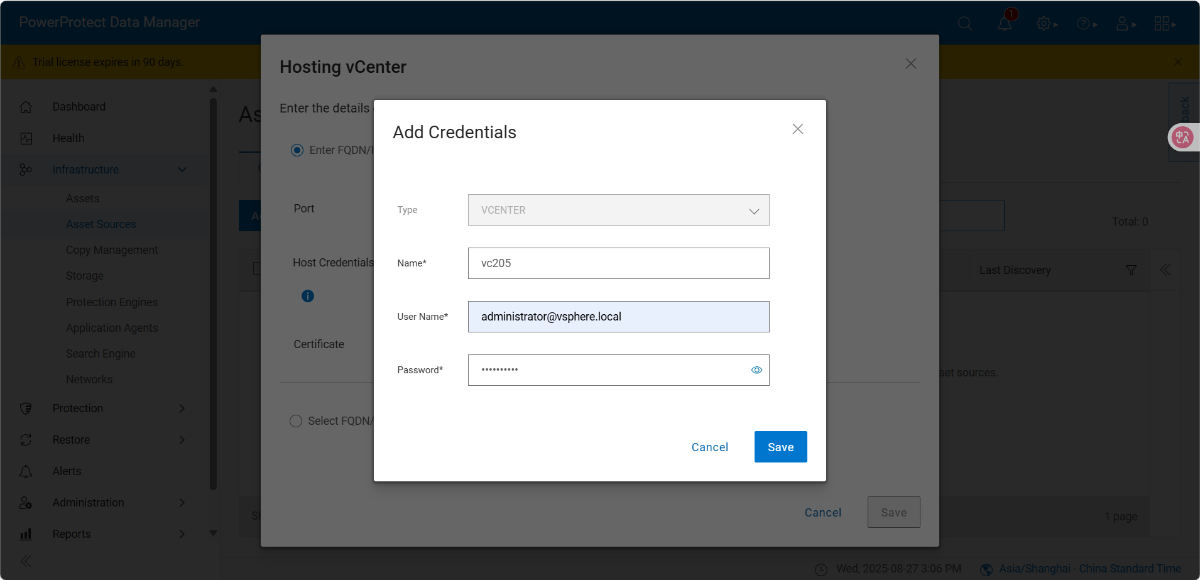The height and width of the screenshot is (580, 1200).
Task: Open the Dashboard menu item
Action: [79, 107]
